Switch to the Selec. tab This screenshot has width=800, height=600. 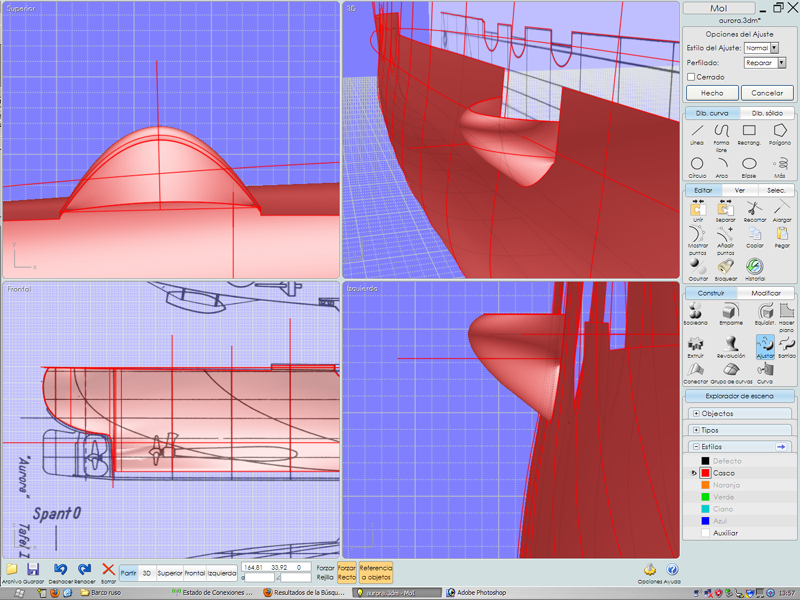pos(776,190)
